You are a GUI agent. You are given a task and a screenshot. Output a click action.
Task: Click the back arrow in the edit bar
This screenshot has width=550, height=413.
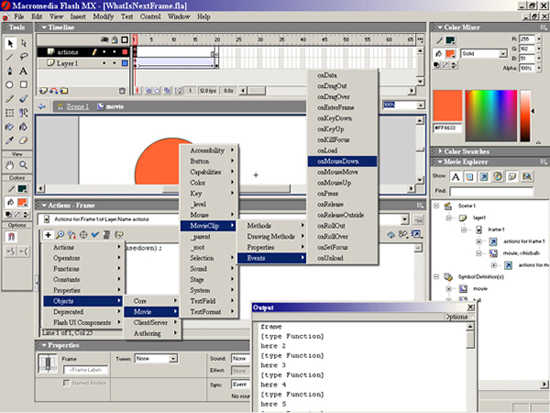pos(42,106)
